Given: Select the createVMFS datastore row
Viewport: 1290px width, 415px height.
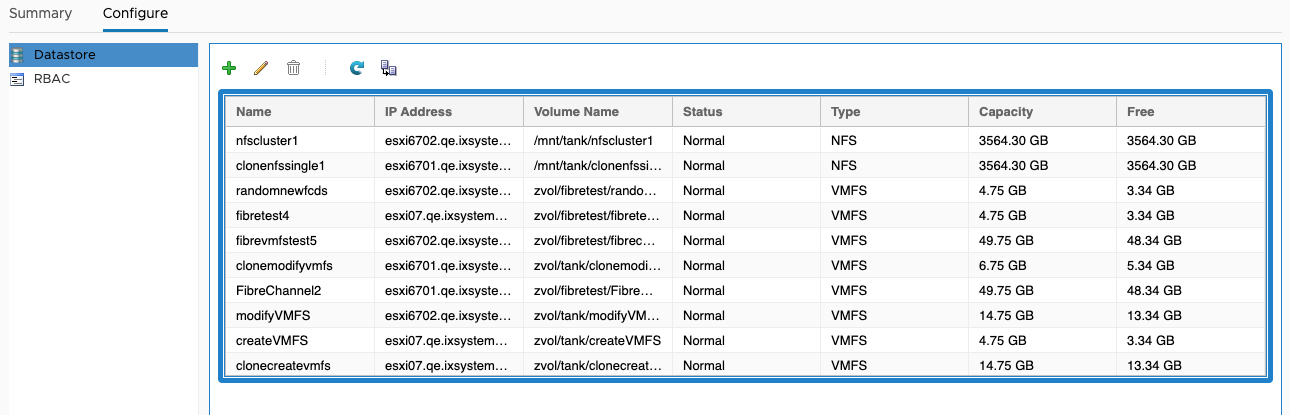Looking at the screenshot, I should (x=264, y=341).
